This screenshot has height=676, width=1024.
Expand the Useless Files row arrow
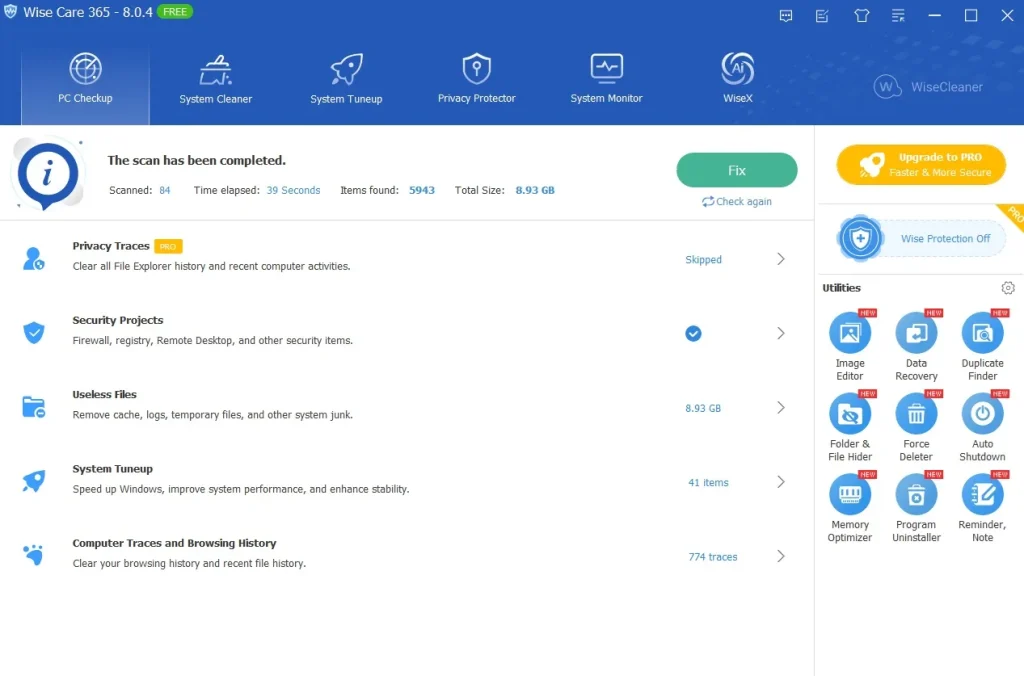[781, 408]
